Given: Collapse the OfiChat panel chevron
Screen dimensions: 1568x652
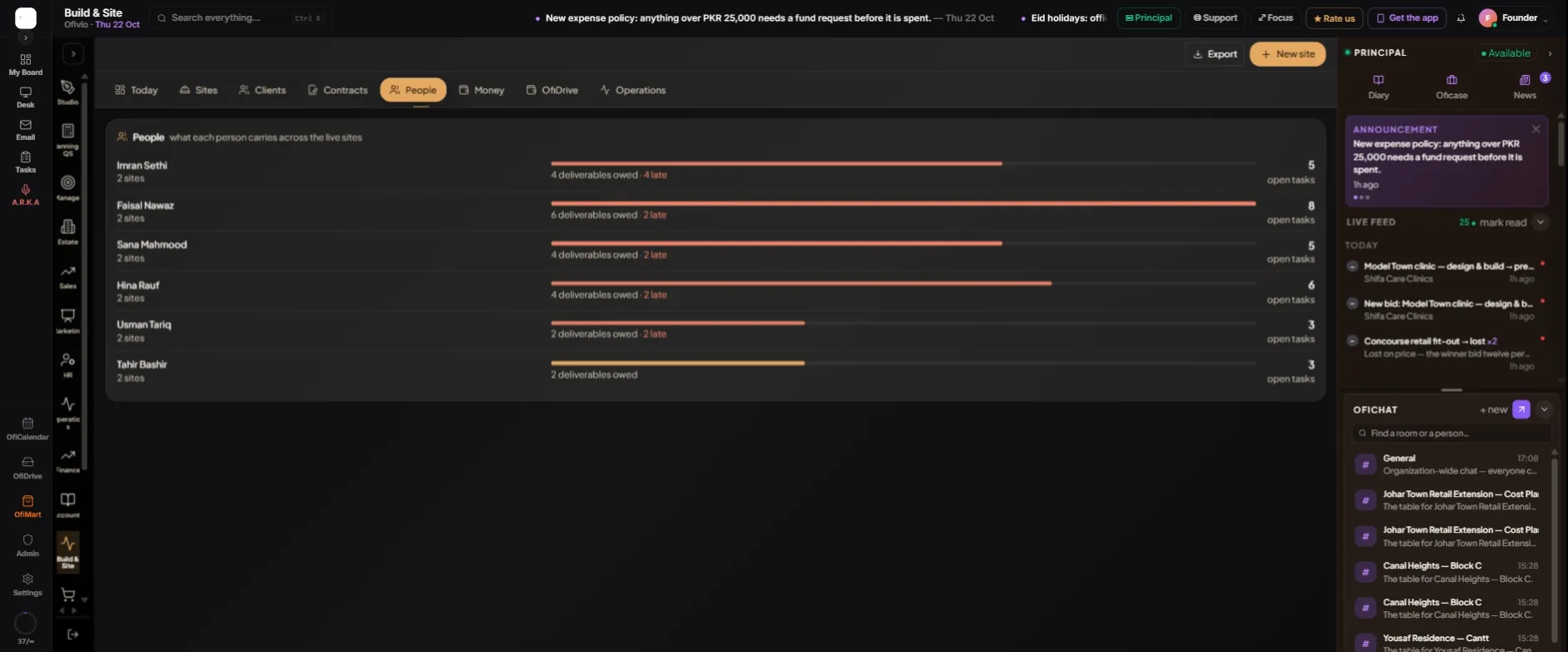Looking at the screenshot, I should click(x=1544, y=409).
